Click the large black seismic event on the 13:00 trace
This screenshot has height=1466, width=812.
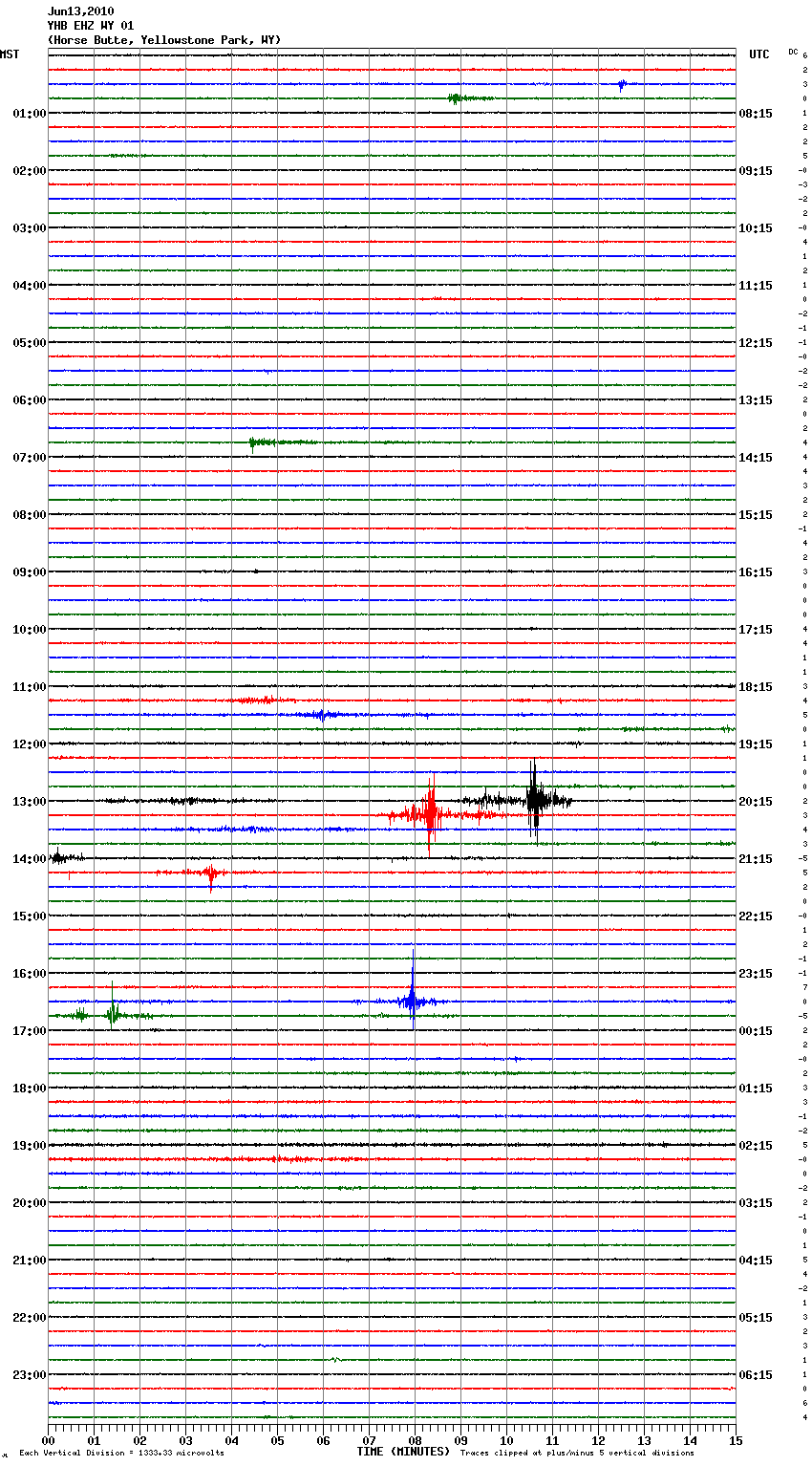pyautogui.click(x=534, y=801)
